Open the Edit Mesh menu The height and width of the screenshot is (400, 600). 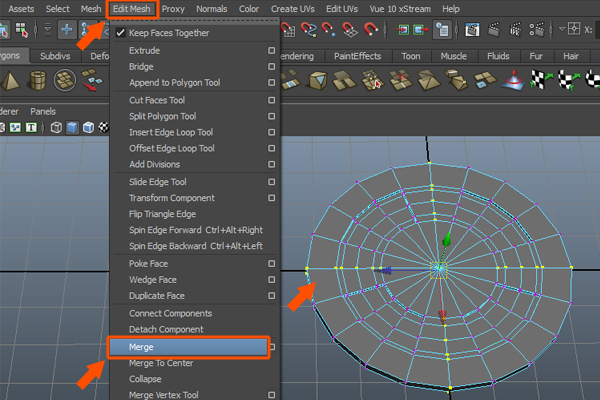(132, 8)
